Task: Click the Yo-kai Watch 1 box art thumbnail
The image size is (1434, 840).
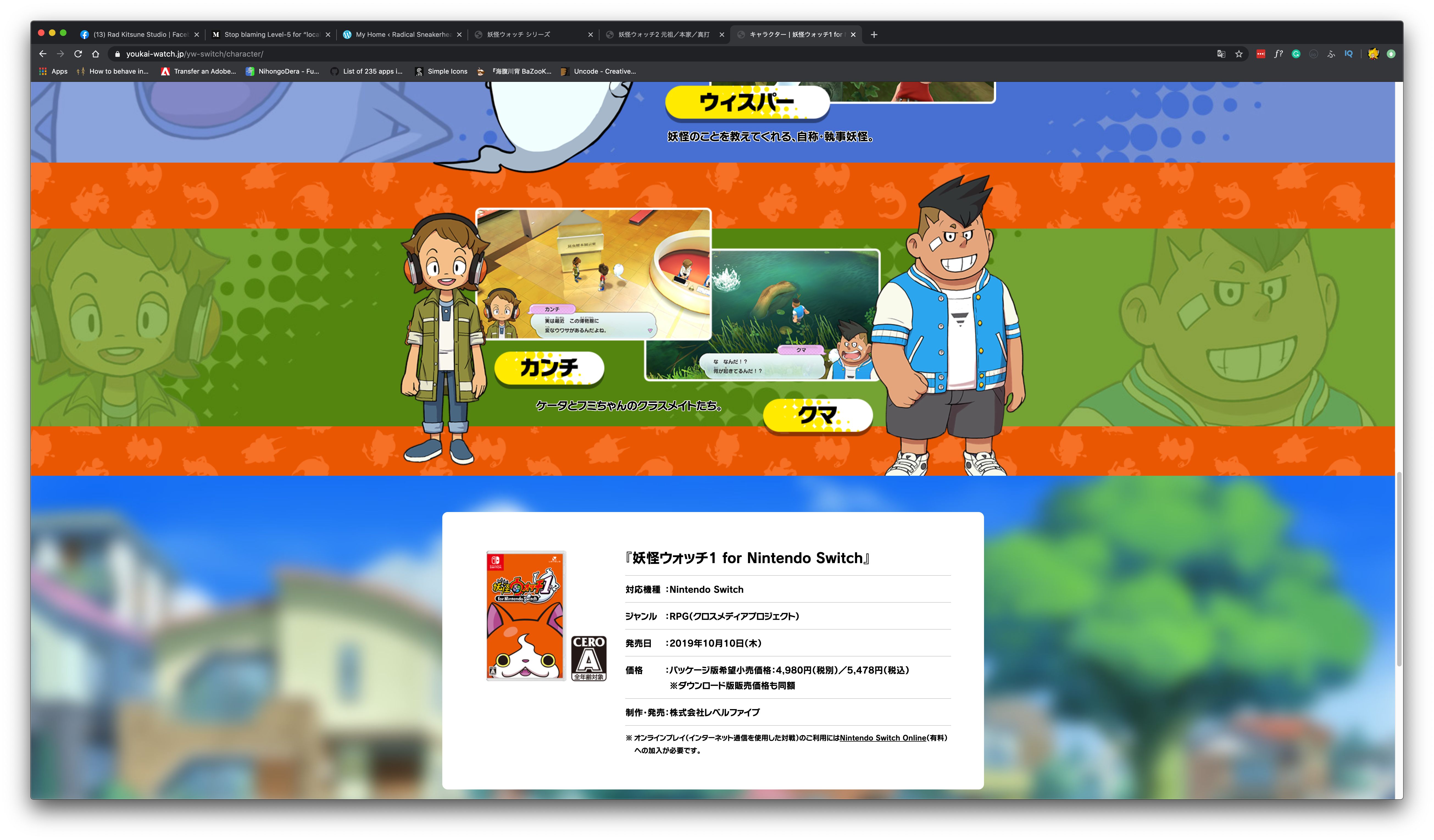Action: (x=525, y=615)
